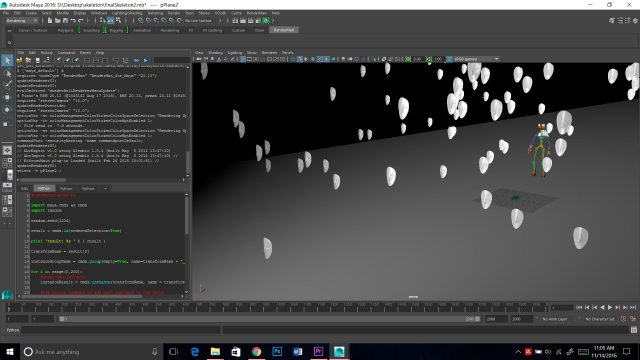
Task: Add a new tab in Script Editor
Action: [x=105, y=189]
